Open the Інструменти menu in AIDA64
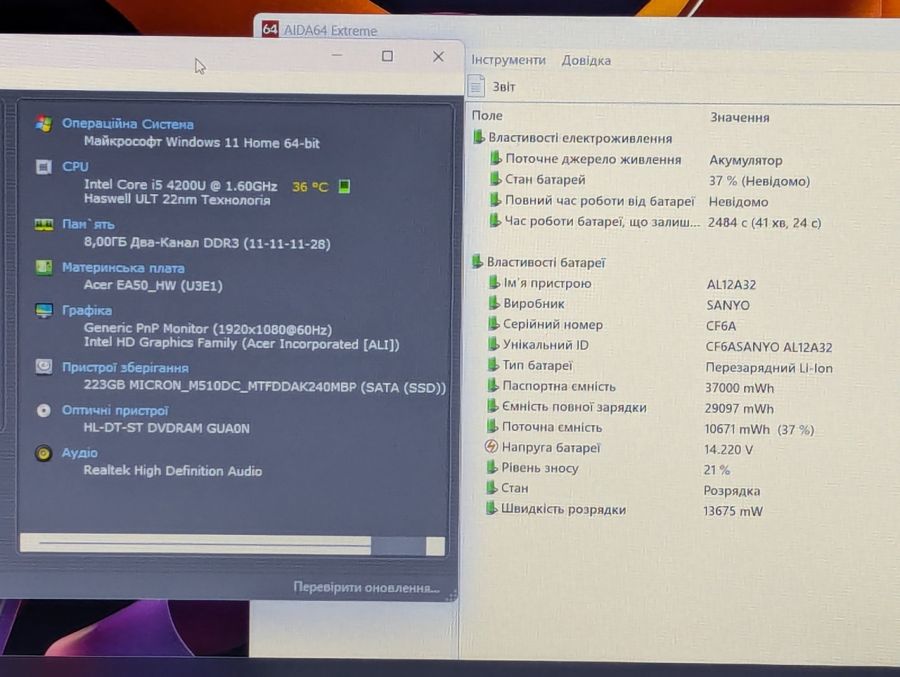 click(x=508, y=60)
